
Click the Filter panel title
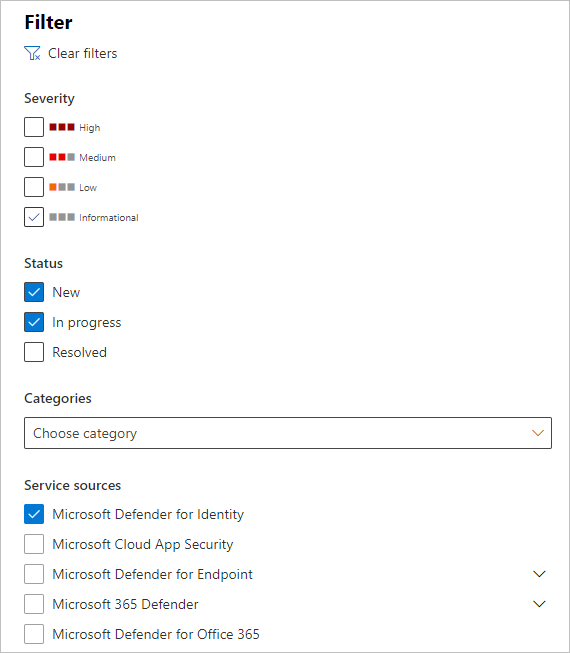tap(48, 22)
